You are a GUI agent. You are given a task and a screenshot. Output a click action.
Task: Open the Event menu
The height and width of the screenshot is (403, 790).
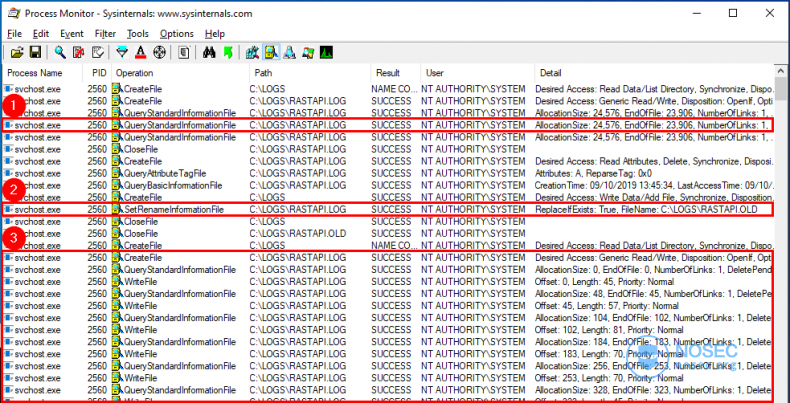coord(72,34)
